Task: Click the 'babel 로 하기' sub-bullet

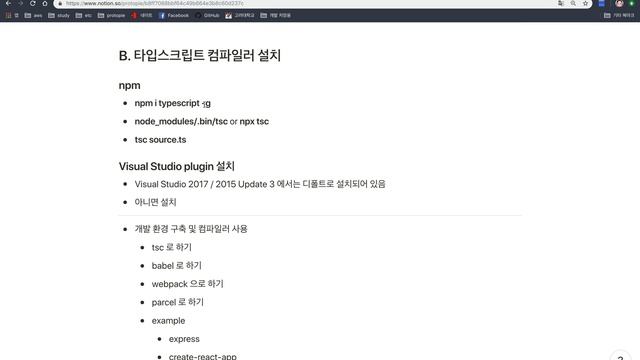Action: click(177, 266)
